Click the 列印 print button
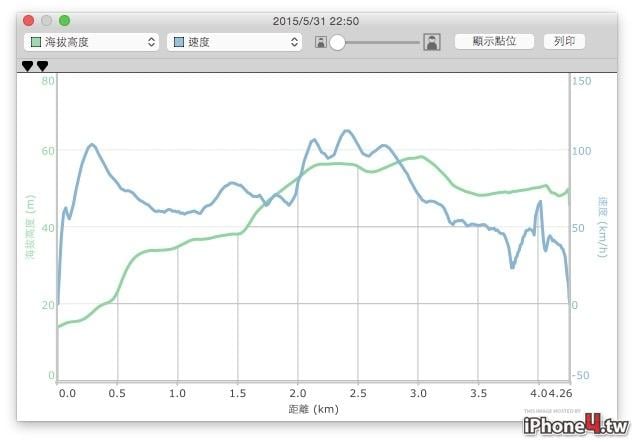This screenshot has width=634, height=442. click(564, 41)
